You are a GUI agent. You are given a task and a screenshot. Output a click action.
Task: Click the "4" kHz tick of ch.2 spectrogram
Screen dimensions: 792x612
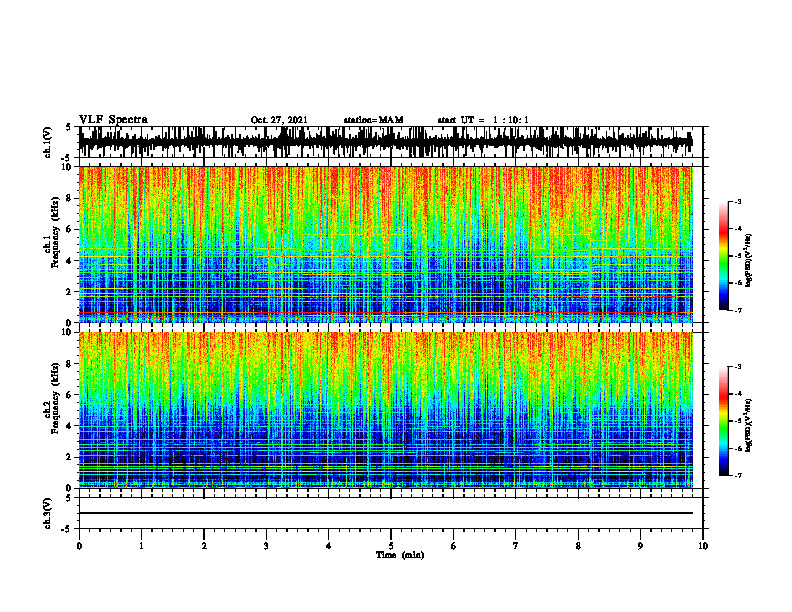(x=70, y=426)
